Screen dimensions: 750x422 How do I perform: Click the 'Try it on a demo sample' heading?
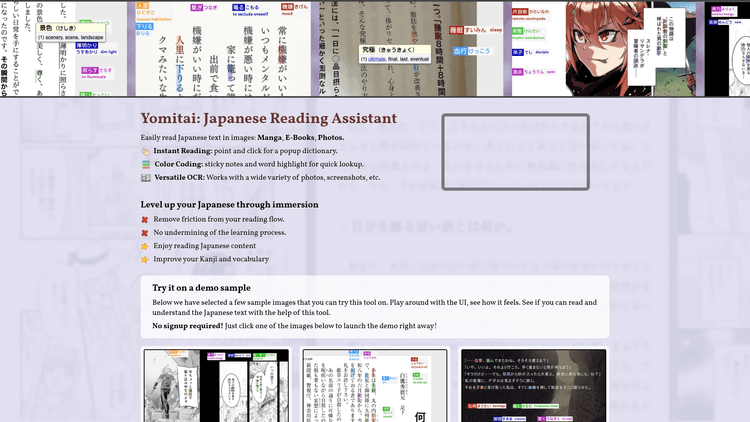click(x=201, y=288)
